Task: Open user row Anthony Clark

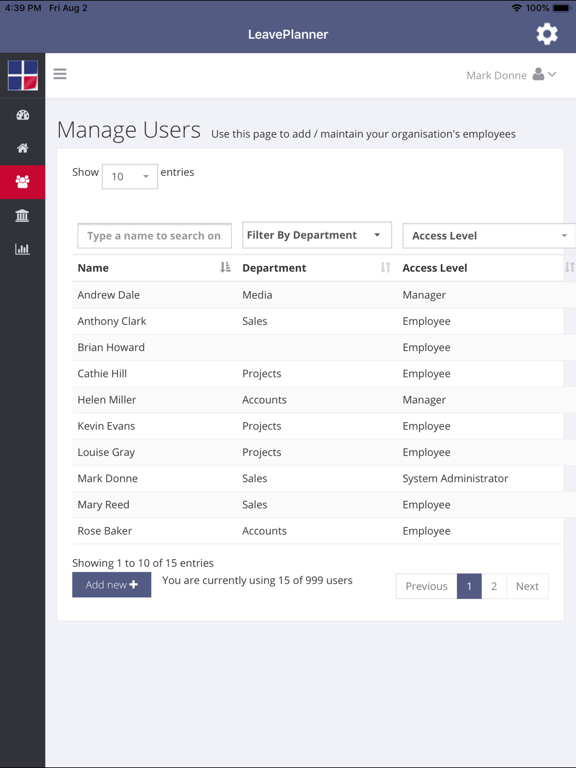Action: (324, 321)
